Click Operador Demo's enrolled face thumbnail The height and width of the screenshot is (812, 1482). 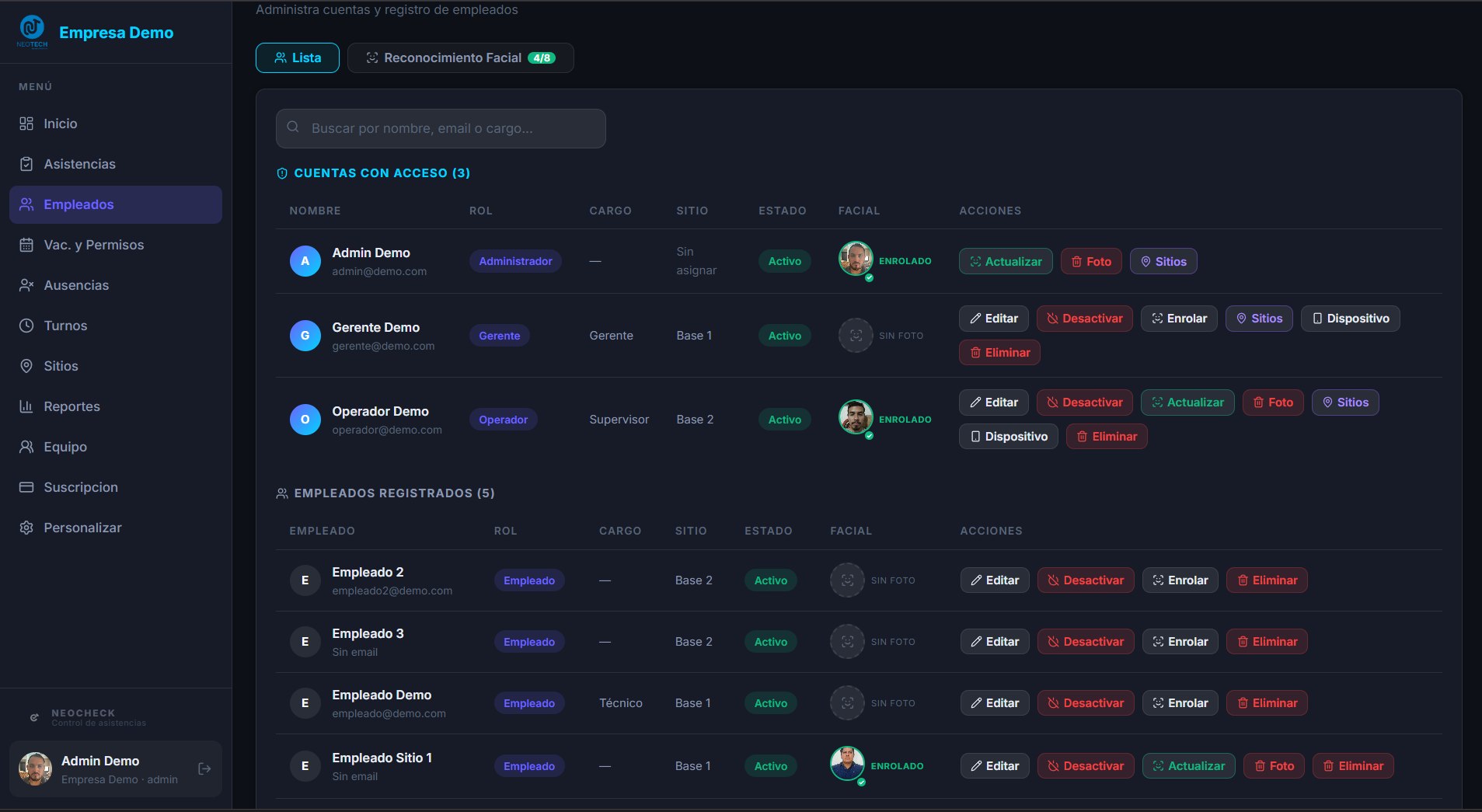click(x=855, y=417)
